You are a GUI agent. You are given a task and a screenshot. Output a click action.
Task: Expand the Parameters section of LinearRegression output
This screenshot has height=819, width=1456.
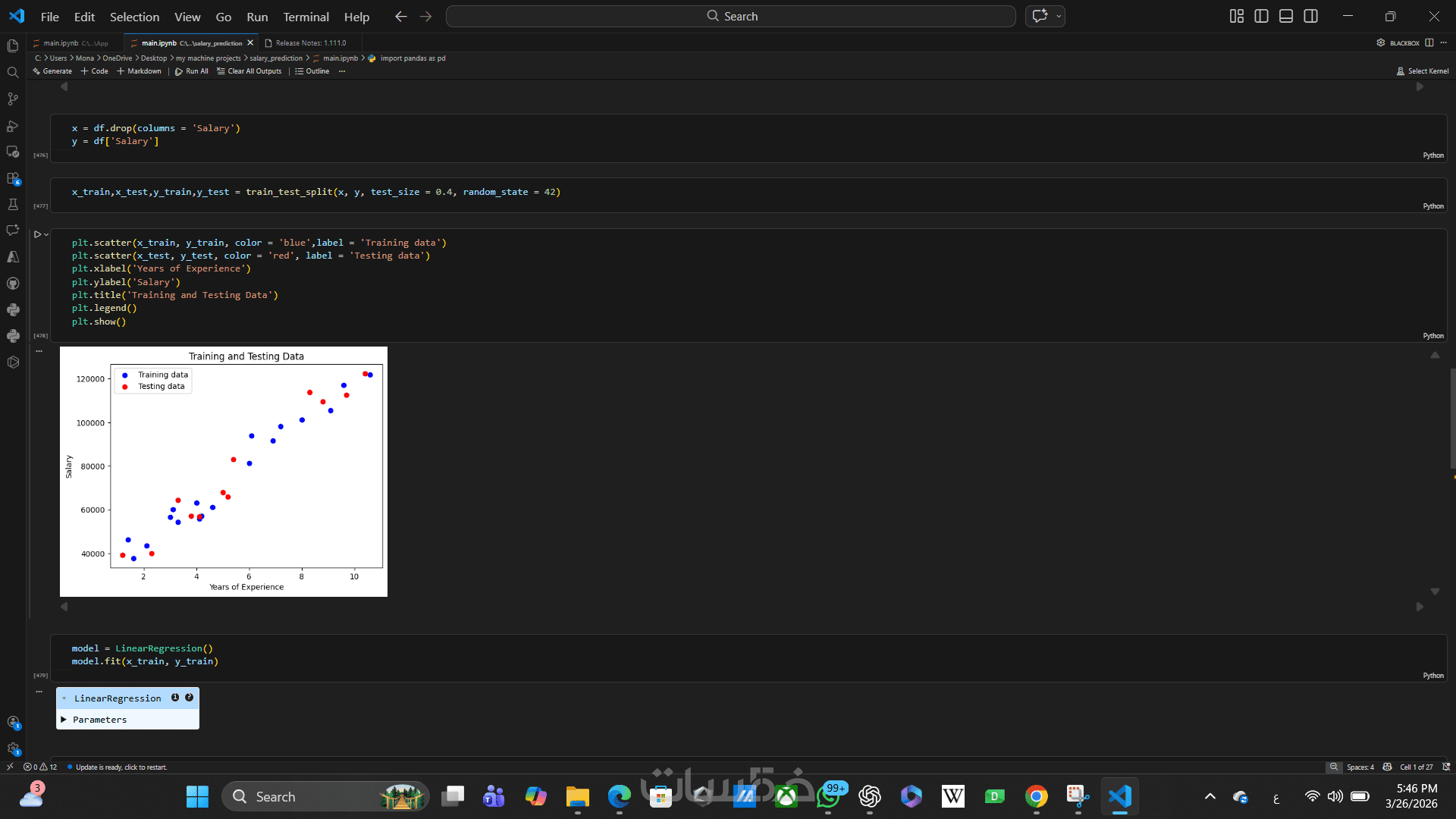[x=64, y=720]
